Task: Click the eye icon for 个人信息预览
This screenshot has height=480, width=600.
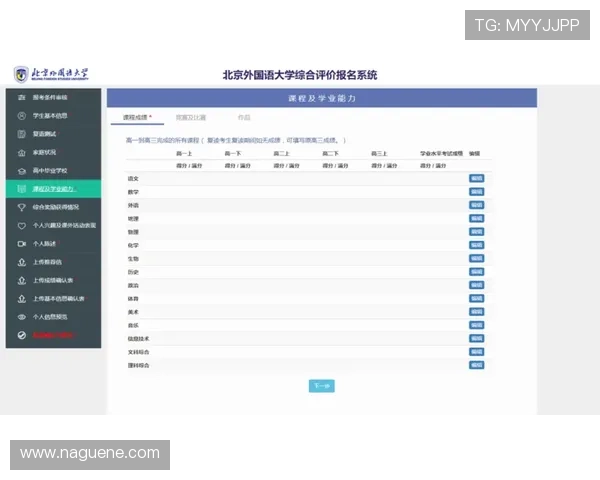Action: coord(21,317)
